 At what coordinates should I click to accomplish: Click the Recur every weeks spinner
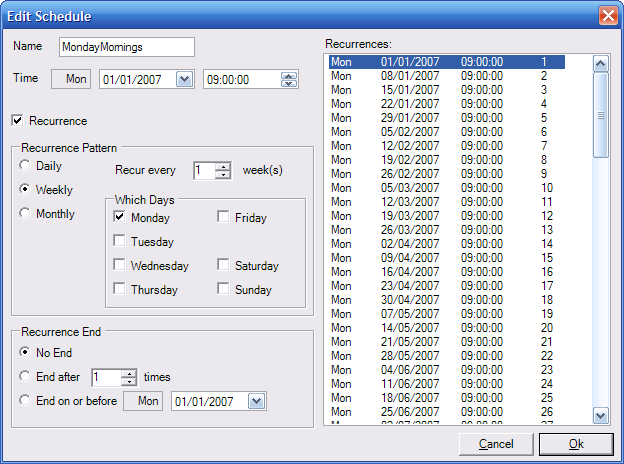[223, 171]
